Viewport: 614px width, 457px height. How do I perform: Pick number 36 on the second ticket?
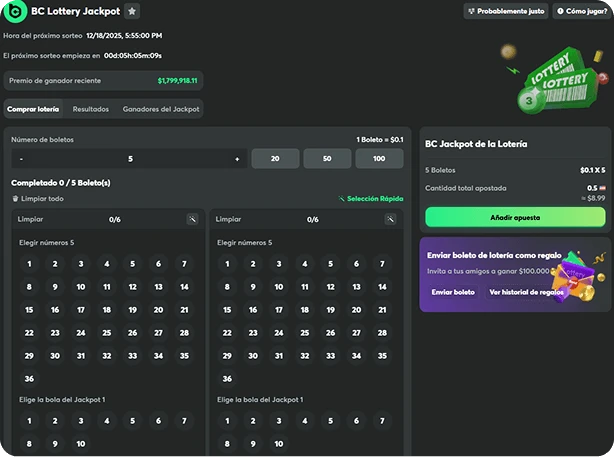pyautogui.click(x=227, y=379)
